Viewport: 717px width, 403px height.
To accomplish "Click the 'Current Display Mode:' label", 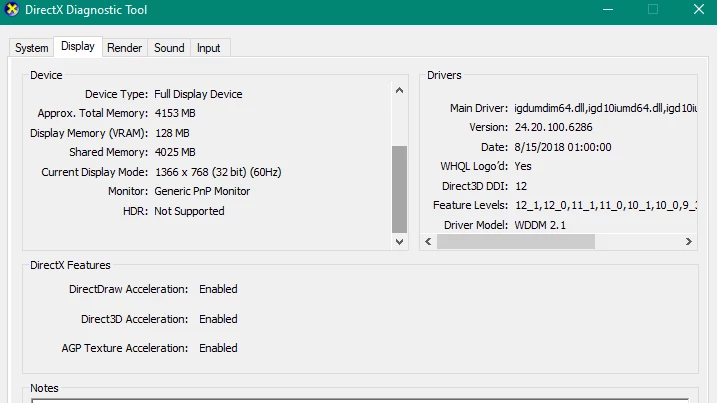I will pos(95,172).
